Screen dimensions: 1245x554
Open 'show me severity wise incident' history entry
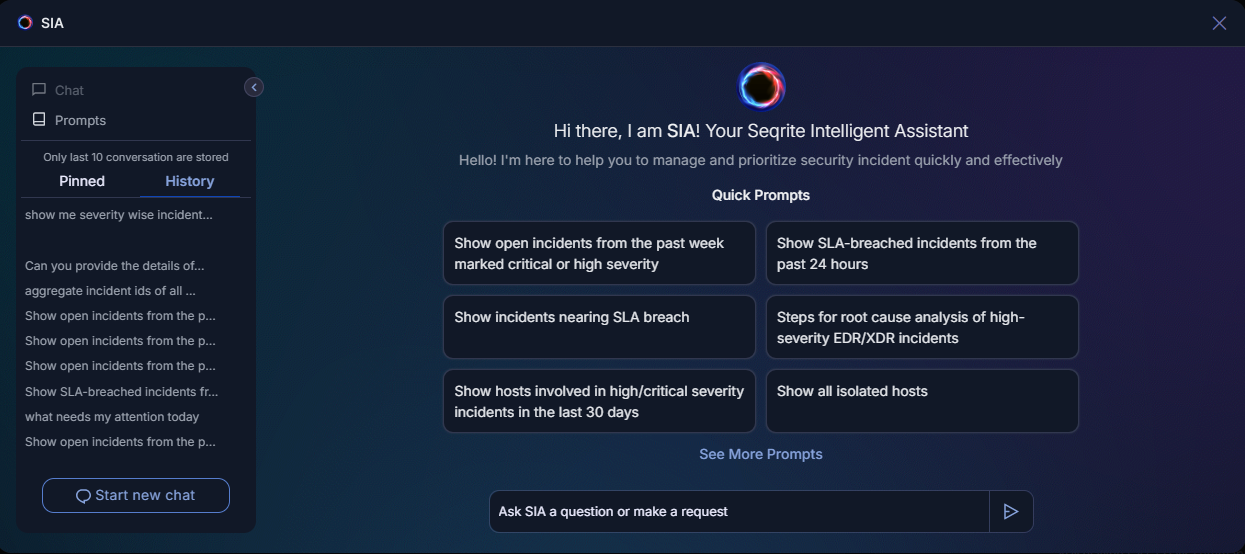[119, 215]
